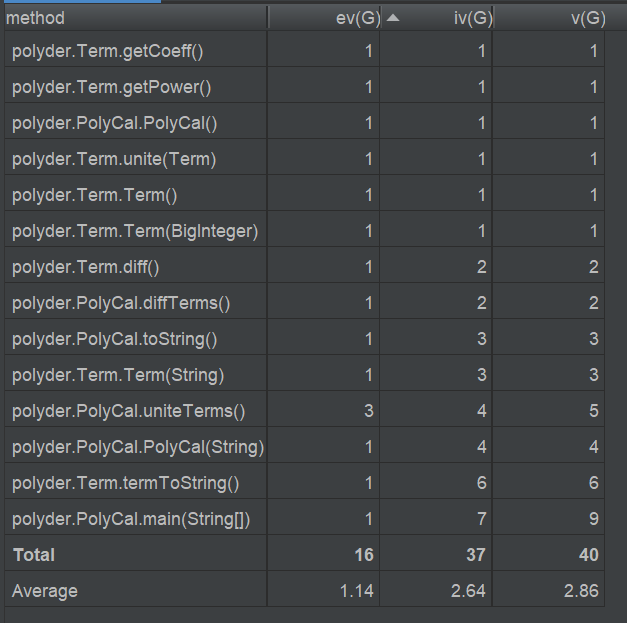Click the Total v(G) value 40
Image resolution: width=627 pixels, height=623 pixels.
coord(589,555)
